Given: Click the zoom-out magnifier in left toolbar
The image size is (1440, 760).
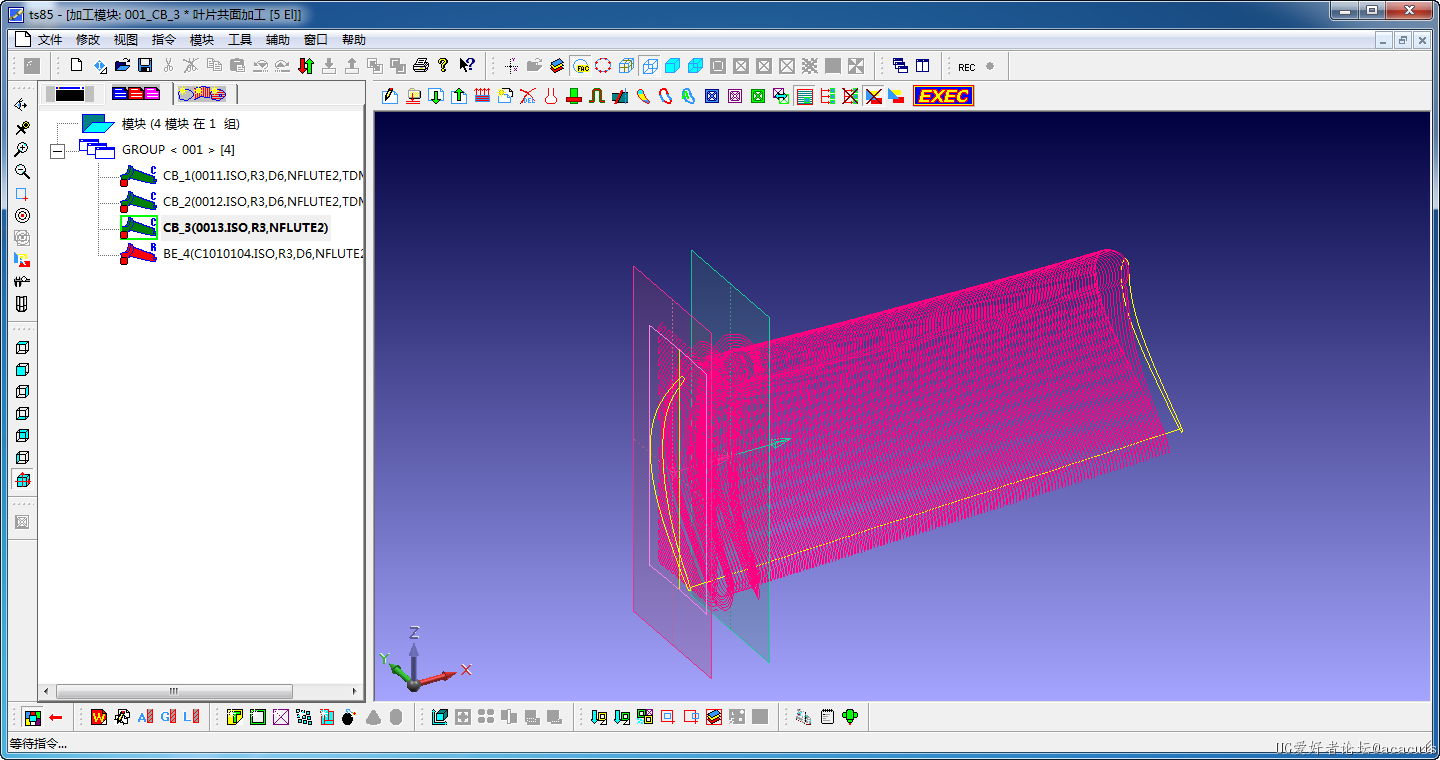Looking at the screenshot, I should (22, 171).
